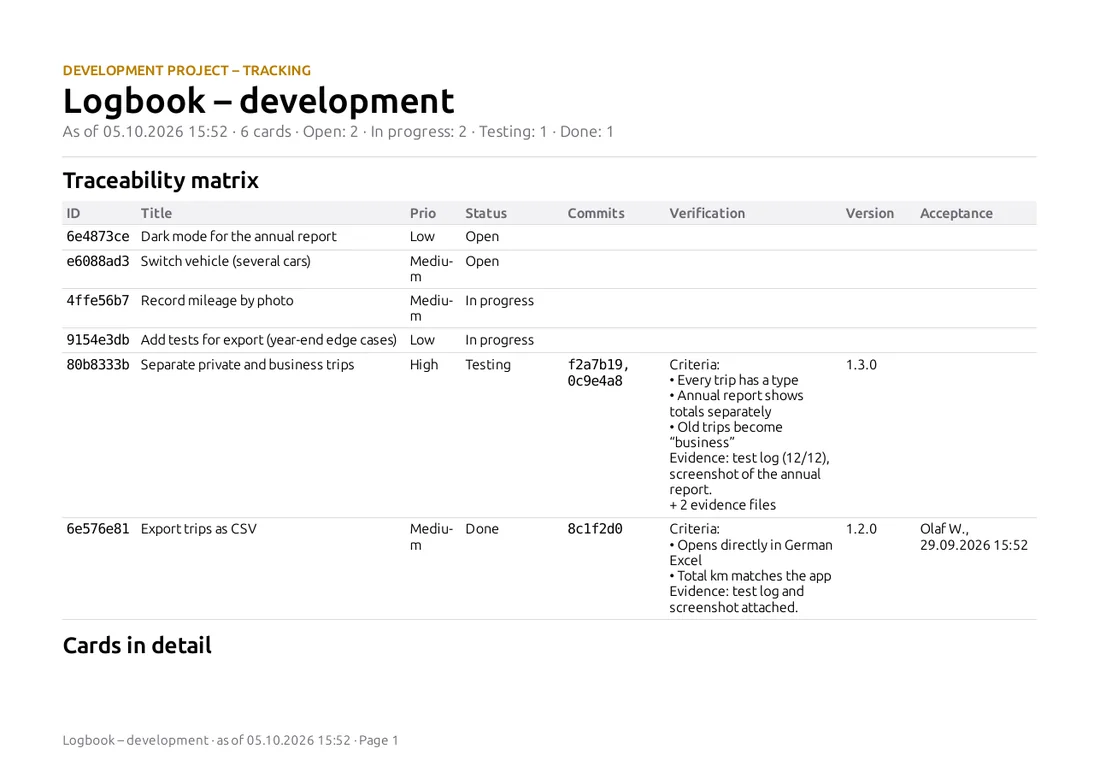Click 'Medium' priority of Export trips row
The height and width of the screenshot is (778, 1100).
[431, 537]
